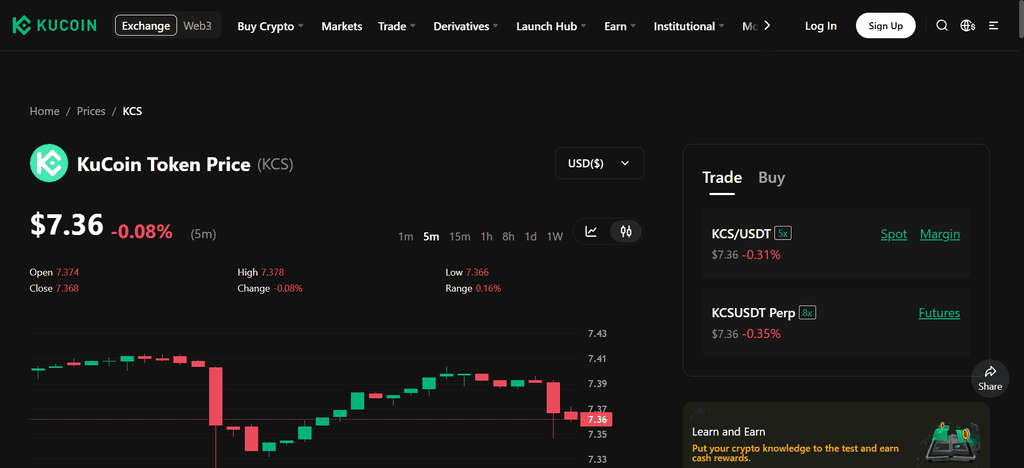Select the Web3 toggle option
1024x468 pixels.
pos(197,26)
